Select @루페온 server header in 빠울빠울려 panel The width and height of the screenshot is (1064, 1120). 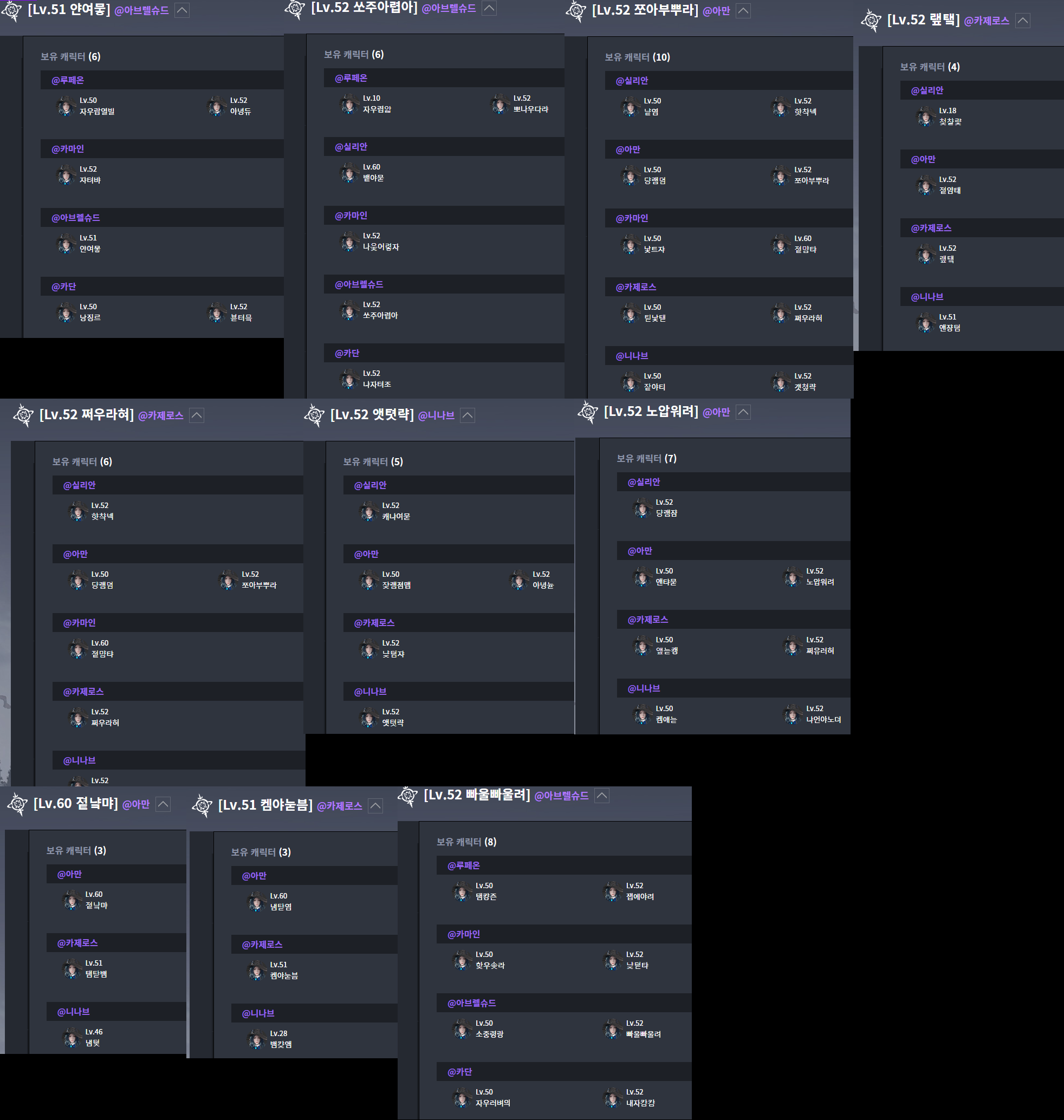click(x=463, y=865)
